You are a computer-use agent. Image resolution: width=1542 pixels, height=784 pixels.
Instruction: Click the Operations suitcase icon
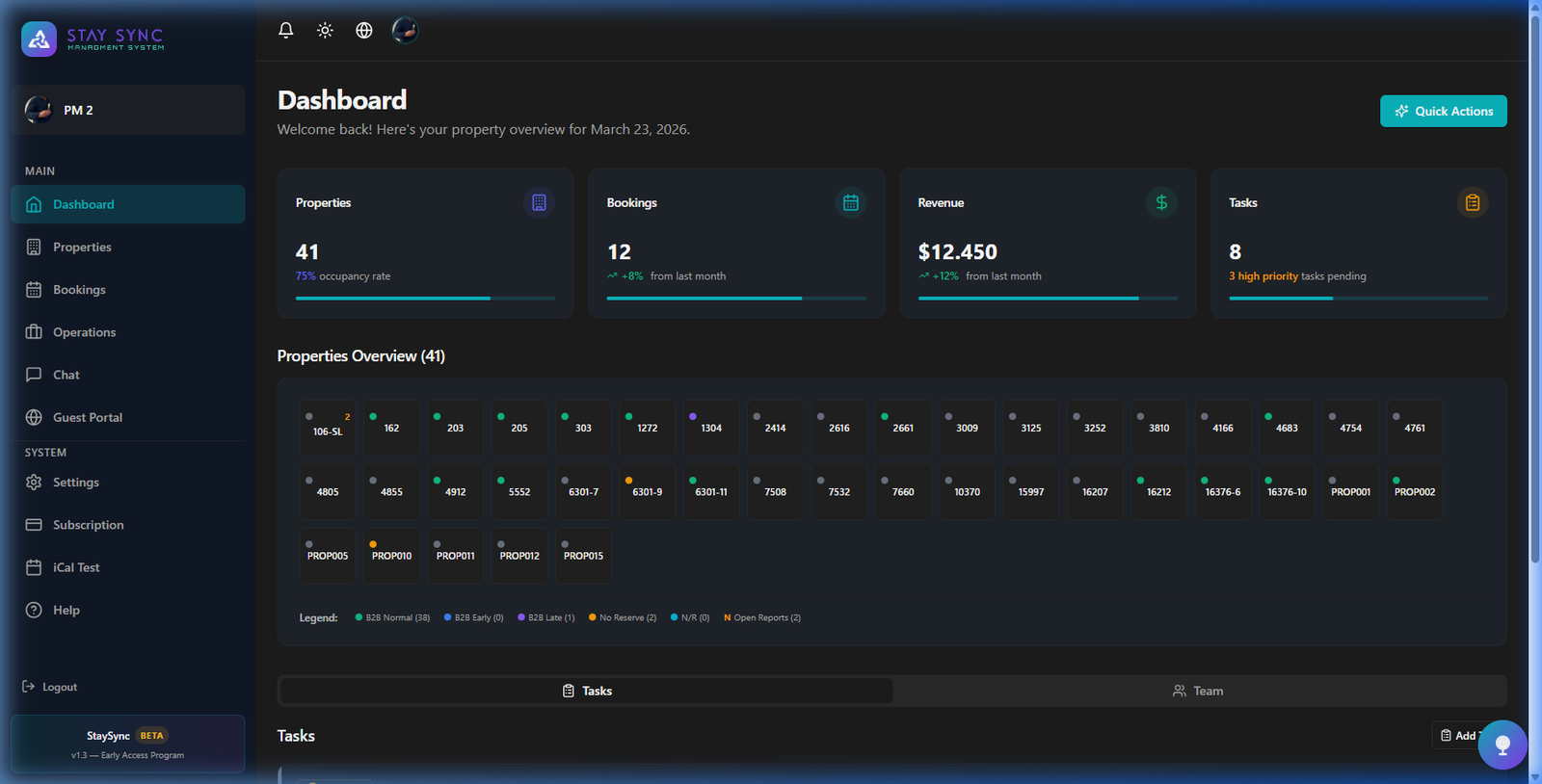point(34,332)
